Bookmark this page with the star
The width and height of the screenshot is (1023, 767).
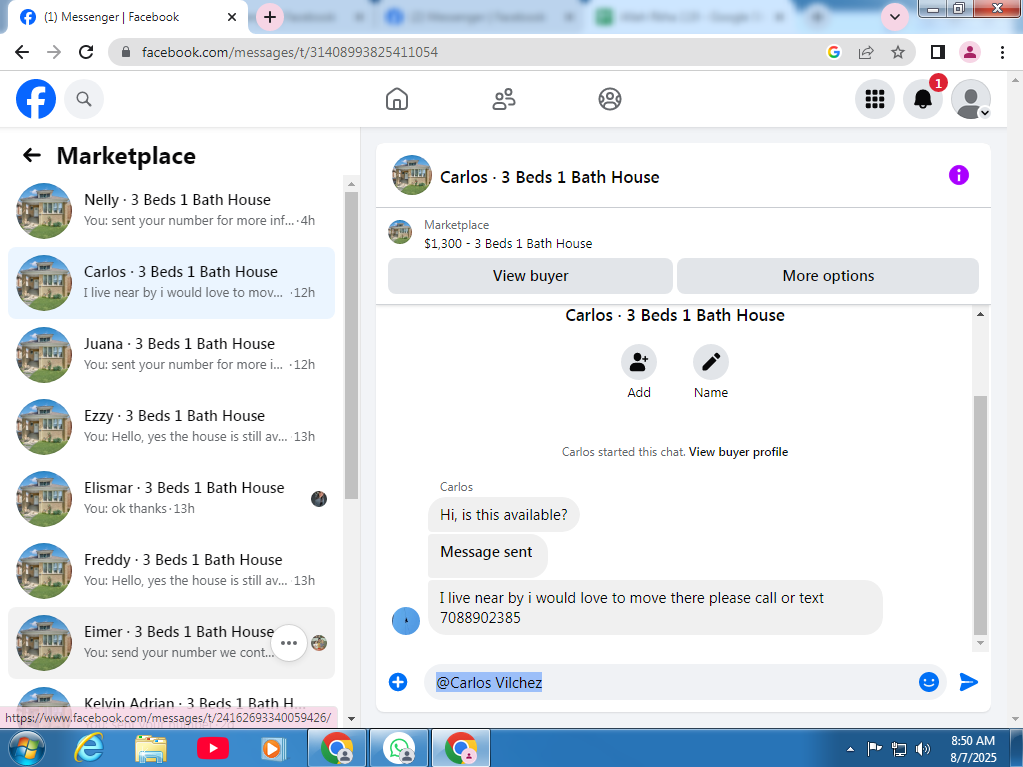click(898, 52)
